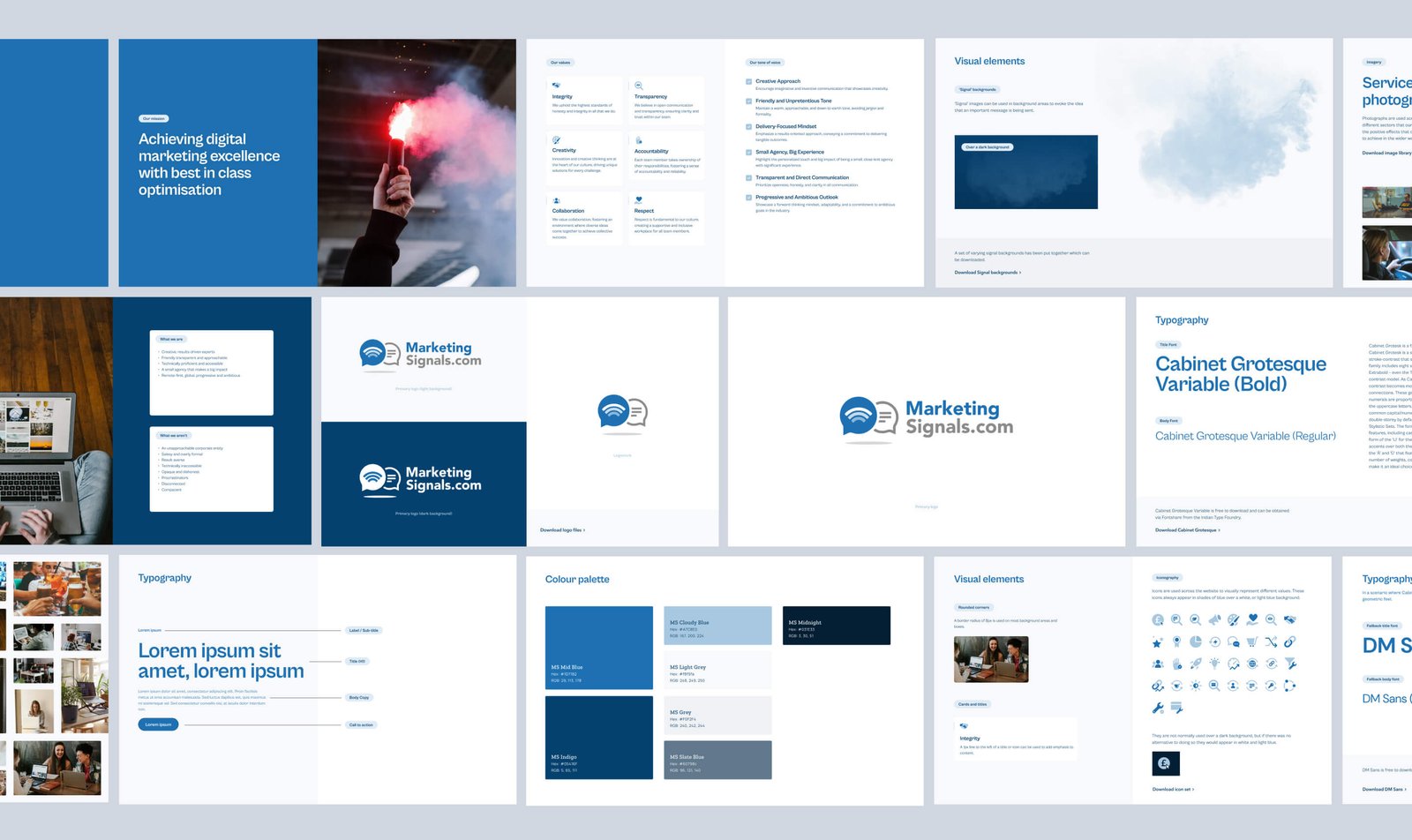
Task: Check the Transparent and Direct Communication checkbox
Action: coord(748,178)
